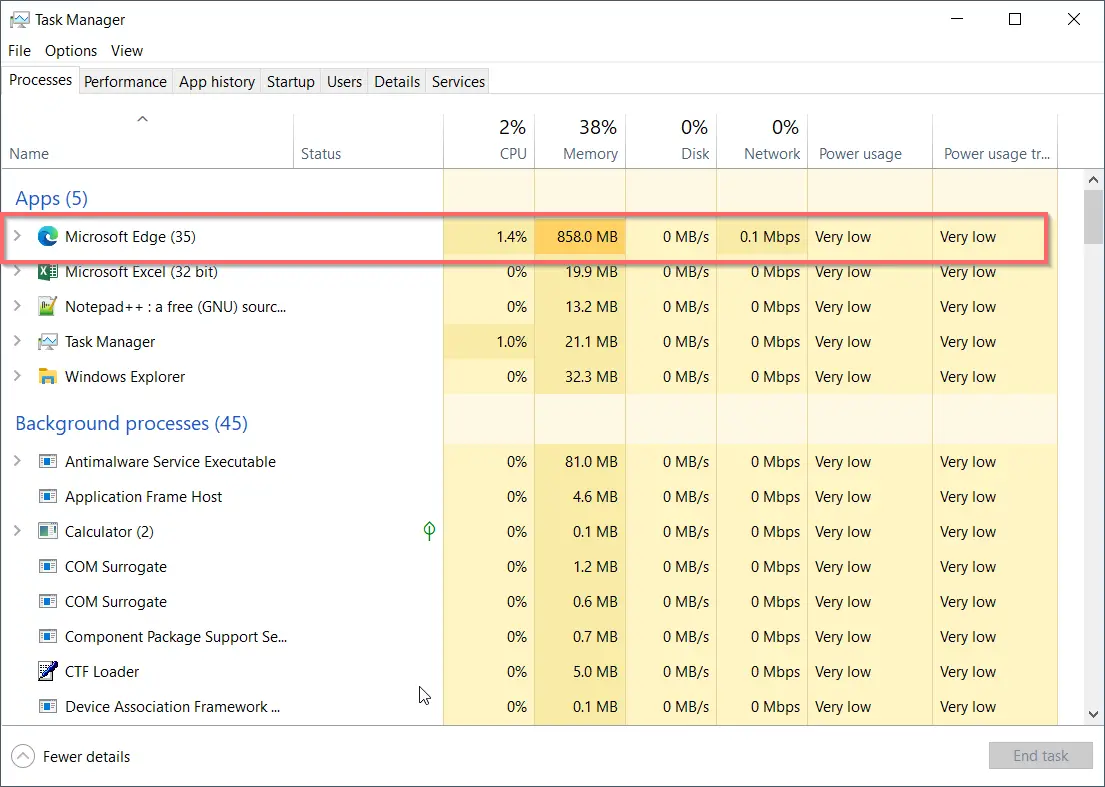Viewport: 1105px width, 787px height.
Task: Sort processes by CPU column
Action: [x=489, y=141]
